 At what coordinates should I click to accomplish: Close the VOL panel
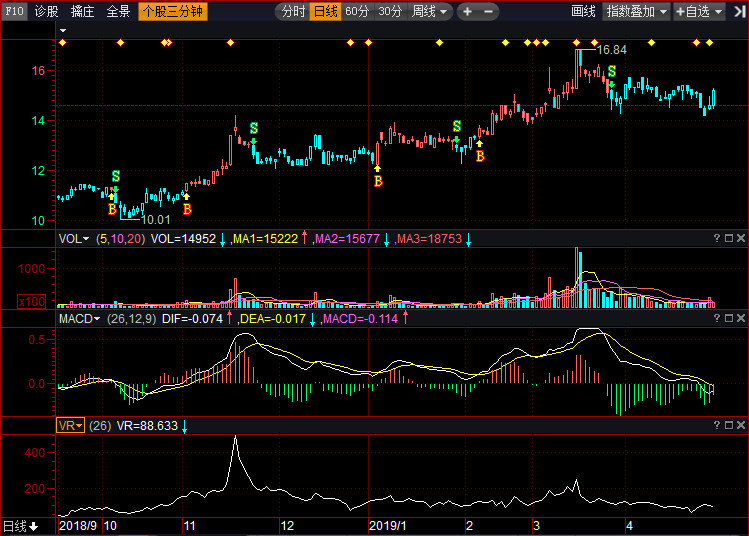tap(741, 238)
